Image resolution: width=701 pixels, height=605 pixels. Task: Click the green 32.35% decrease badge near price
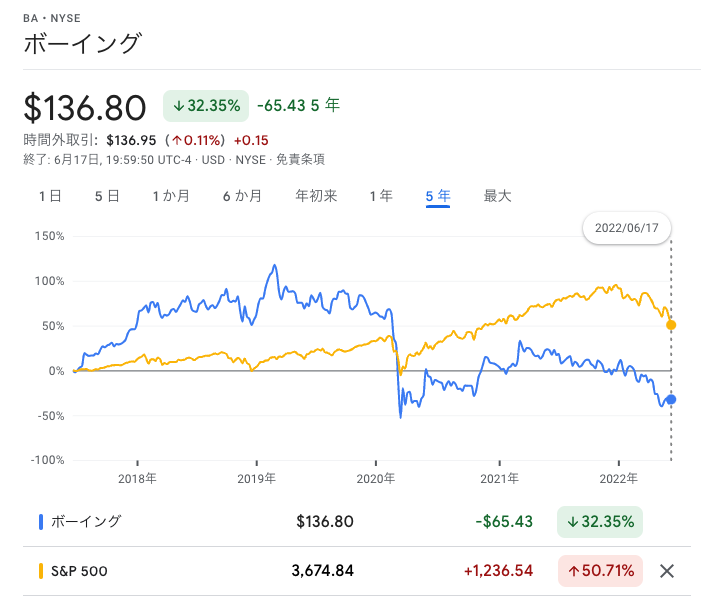click(x=206, y=105)
